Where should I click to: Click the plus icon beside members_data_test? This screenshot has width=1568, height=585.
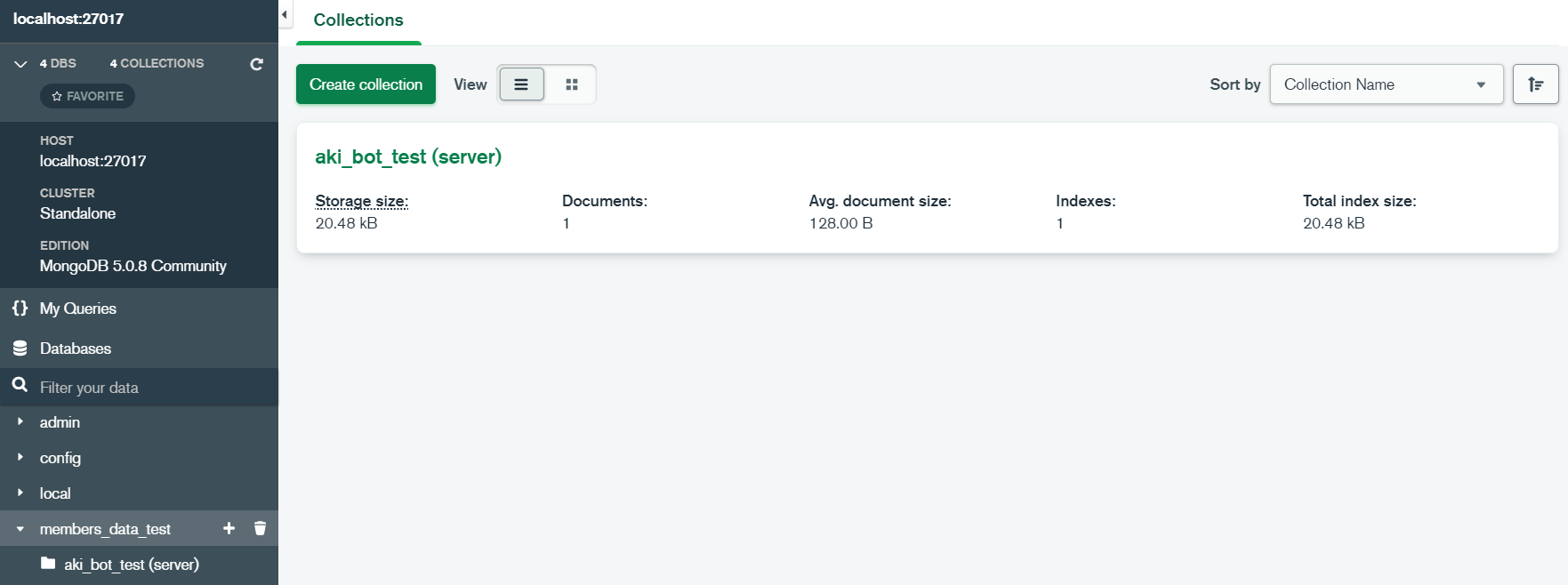click(x=229, y=528)
